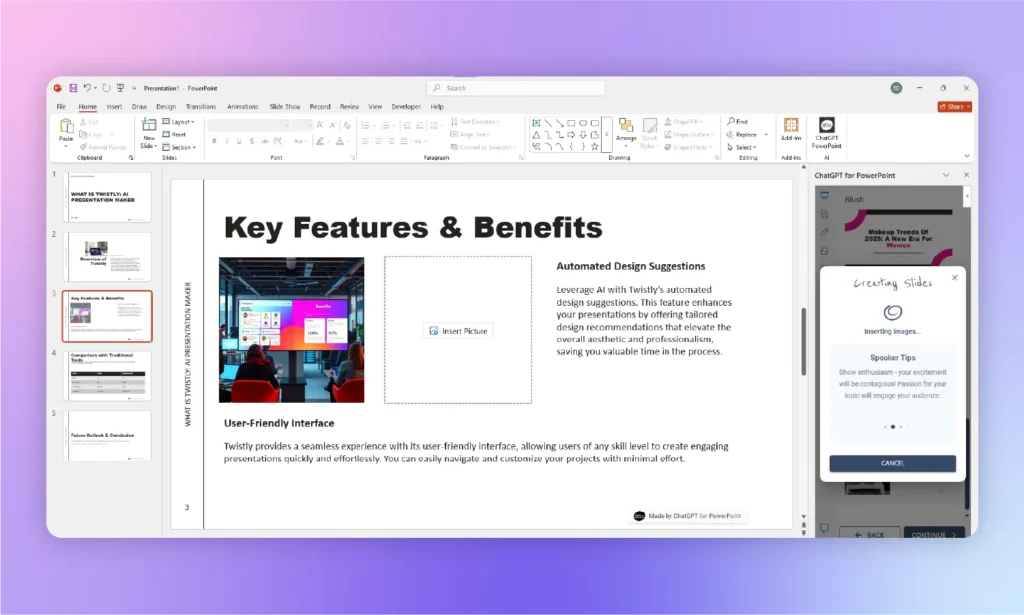Click the Format Painter button

pyautogui.click(x=103, y=147)
